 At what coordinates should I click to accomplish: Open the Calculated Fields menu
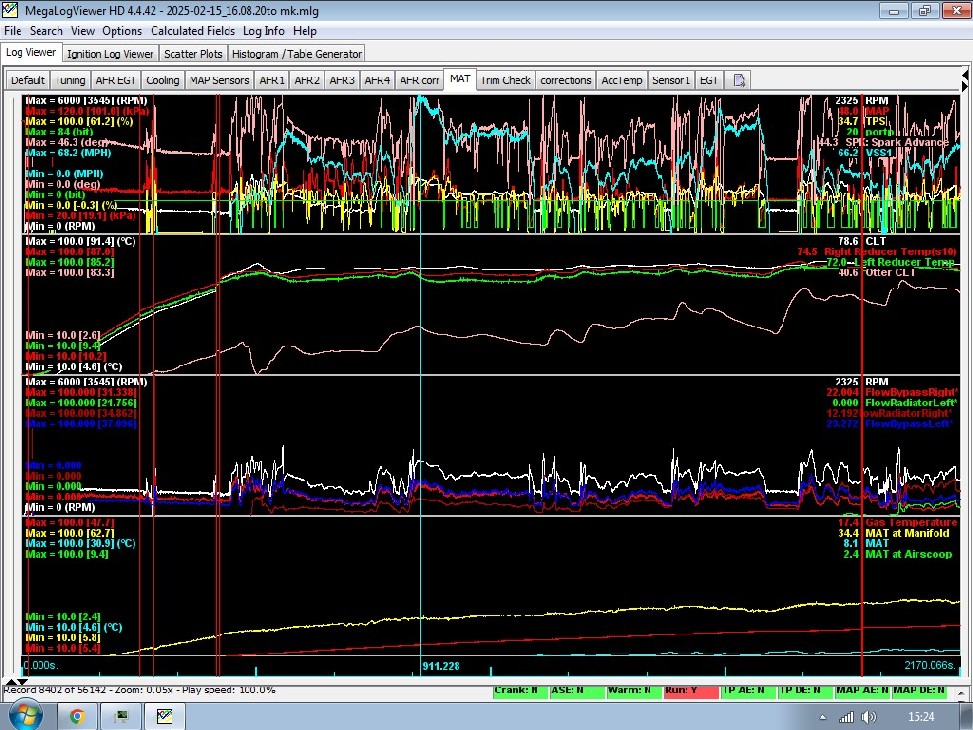point(193,31)
